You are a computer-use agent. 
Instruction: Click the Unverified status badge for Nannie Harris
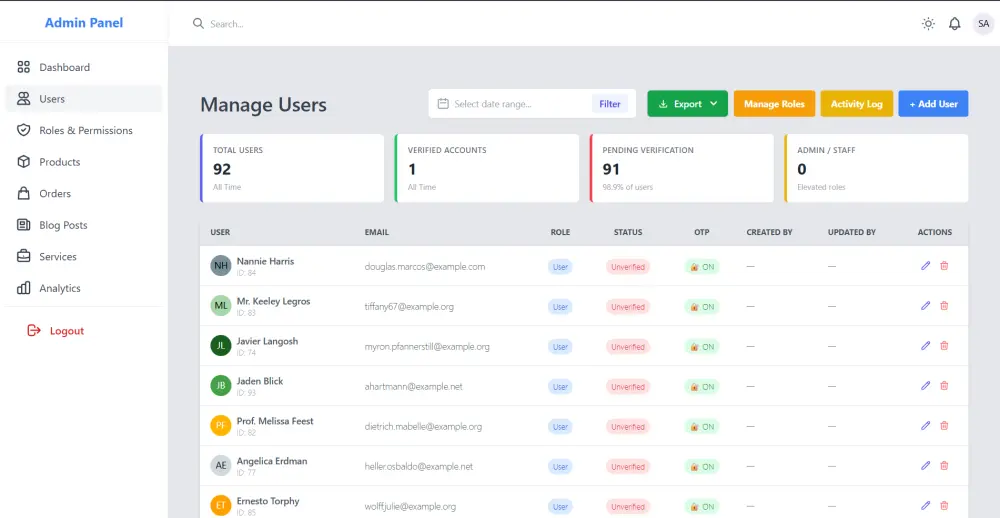pos(628,267)
